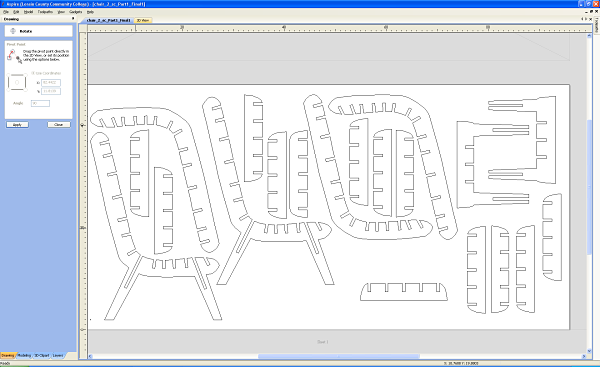Click the Rotate tool icon in panel header
This screenshot has width=600, height=367.
[13, 31]
